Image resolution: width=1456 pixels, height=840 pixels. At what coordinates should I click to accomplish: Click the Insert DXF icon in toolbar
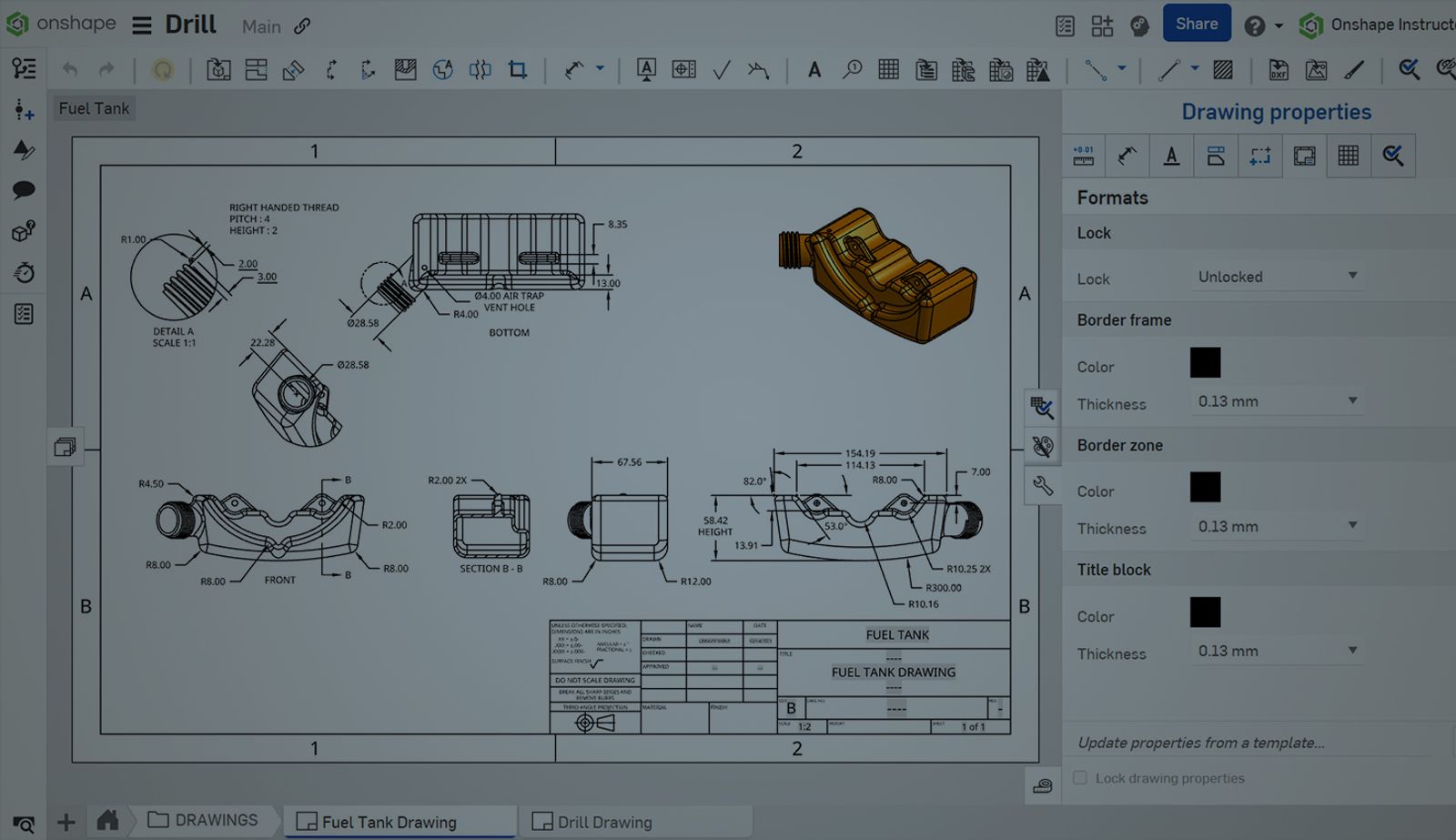point(1279,70)
